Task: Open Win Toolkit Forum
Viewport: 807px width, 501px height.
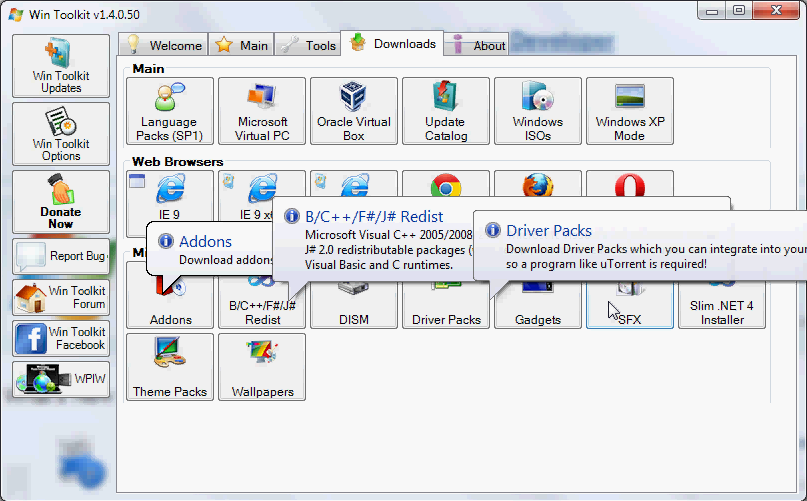Action: pyautogui.click(x=61, y=298)
